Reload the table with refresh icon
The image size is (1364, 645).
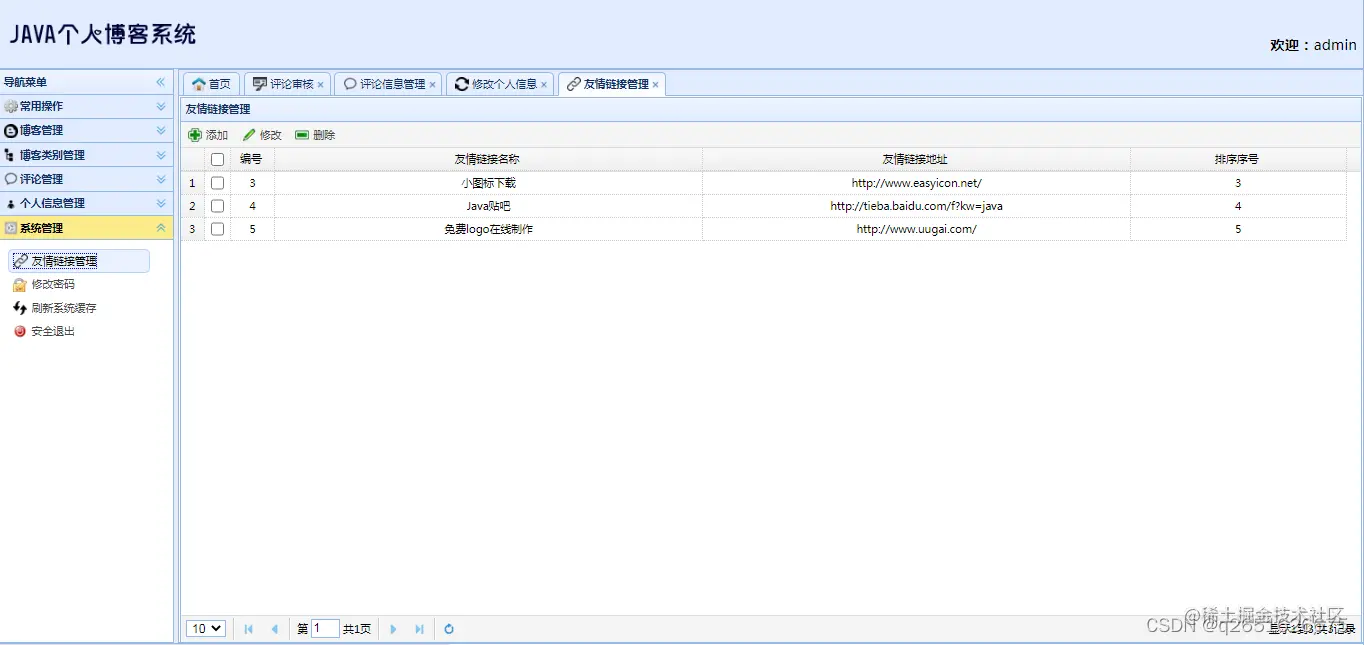tap(449, 629)
